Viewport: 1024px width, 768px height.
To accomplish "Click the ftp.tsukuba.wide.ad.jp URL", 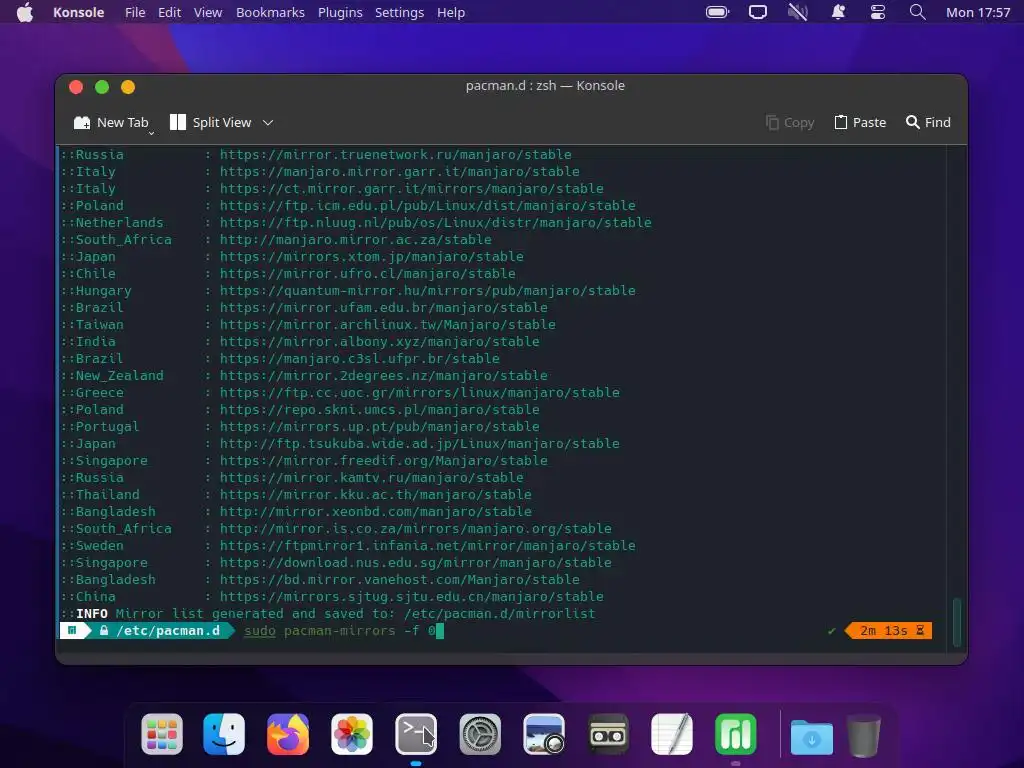I will click(x=420, y=443).
